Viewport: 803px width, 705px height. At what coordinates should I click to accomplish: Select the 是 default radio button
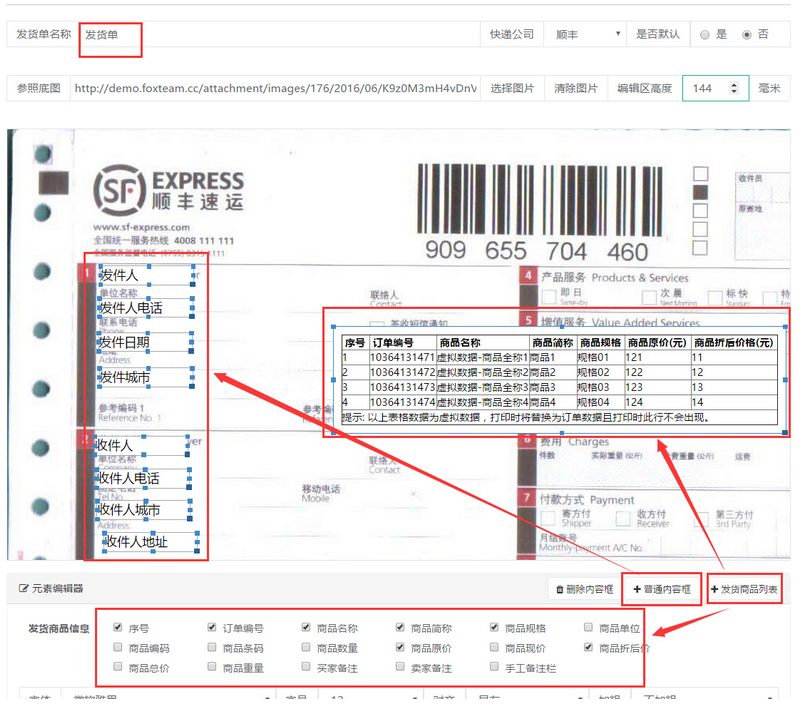pos(705,35)
